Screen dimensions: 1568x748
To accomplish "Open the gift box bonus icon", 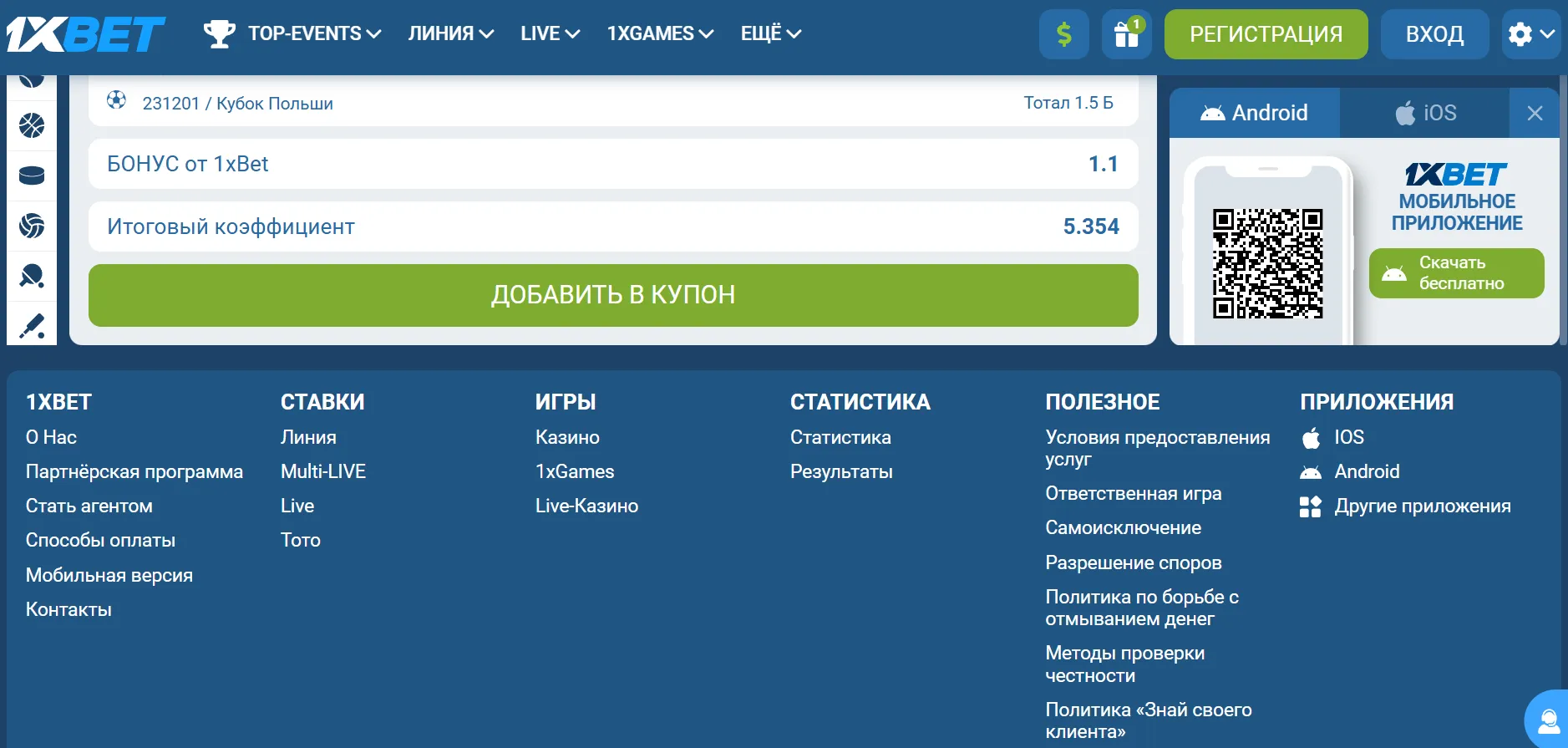I will pyautogui.click(x=1126, y=34).
